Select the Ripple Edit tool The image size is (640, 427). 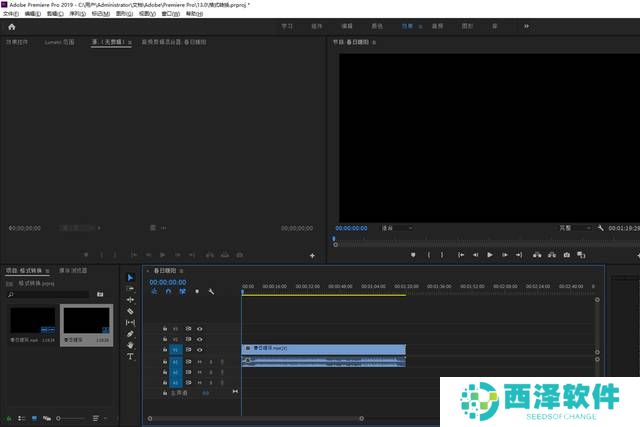tap(130, 300)
